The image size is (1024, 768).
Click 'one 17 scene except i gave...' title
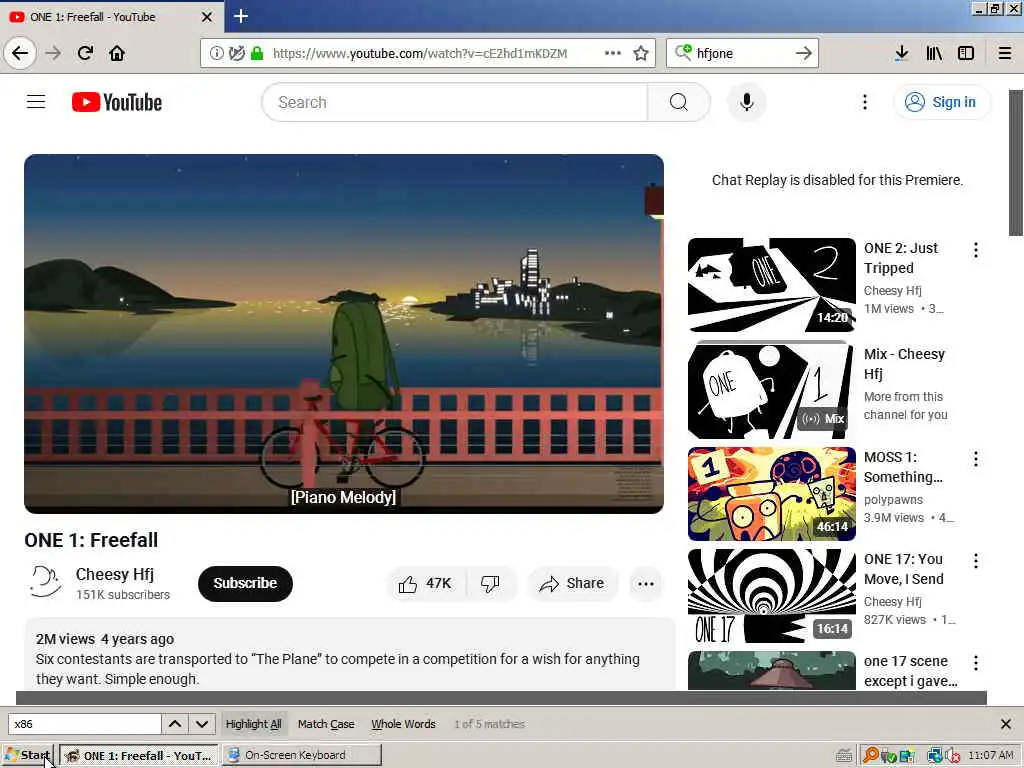(910, 671)
